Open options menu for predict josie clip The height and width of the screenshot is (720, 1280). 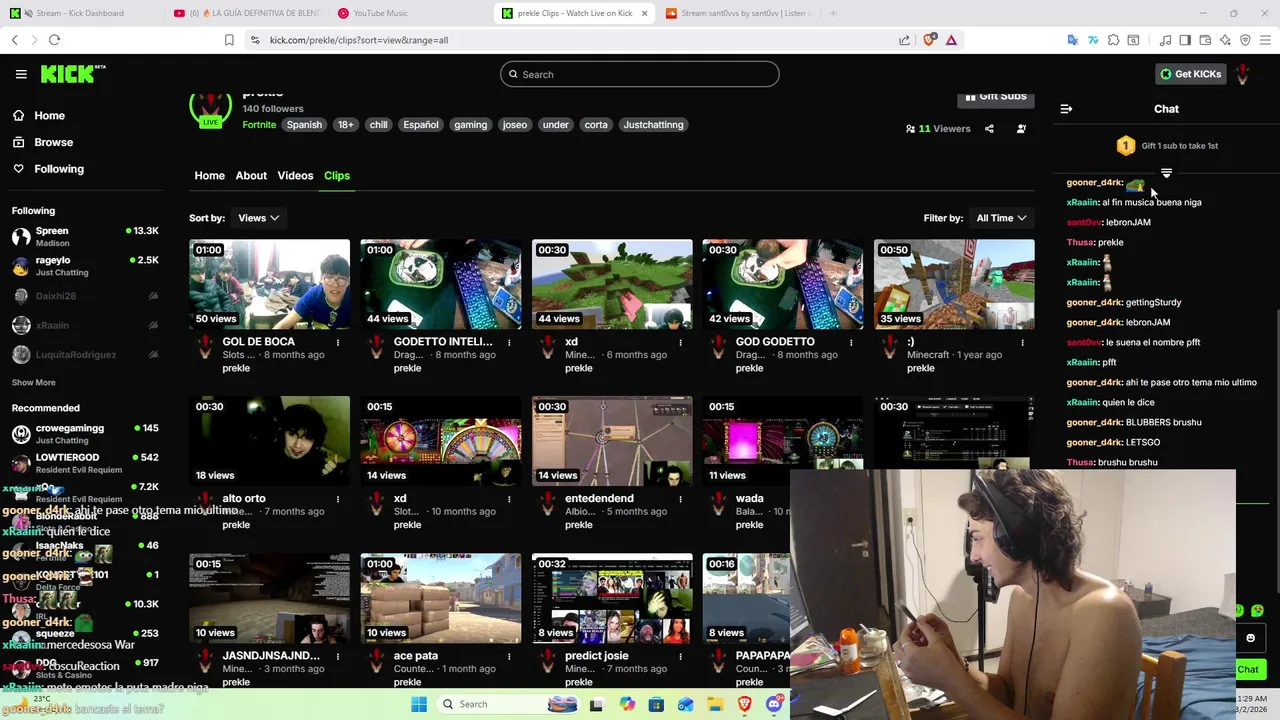pyautogui.click(x=680, y=656)
